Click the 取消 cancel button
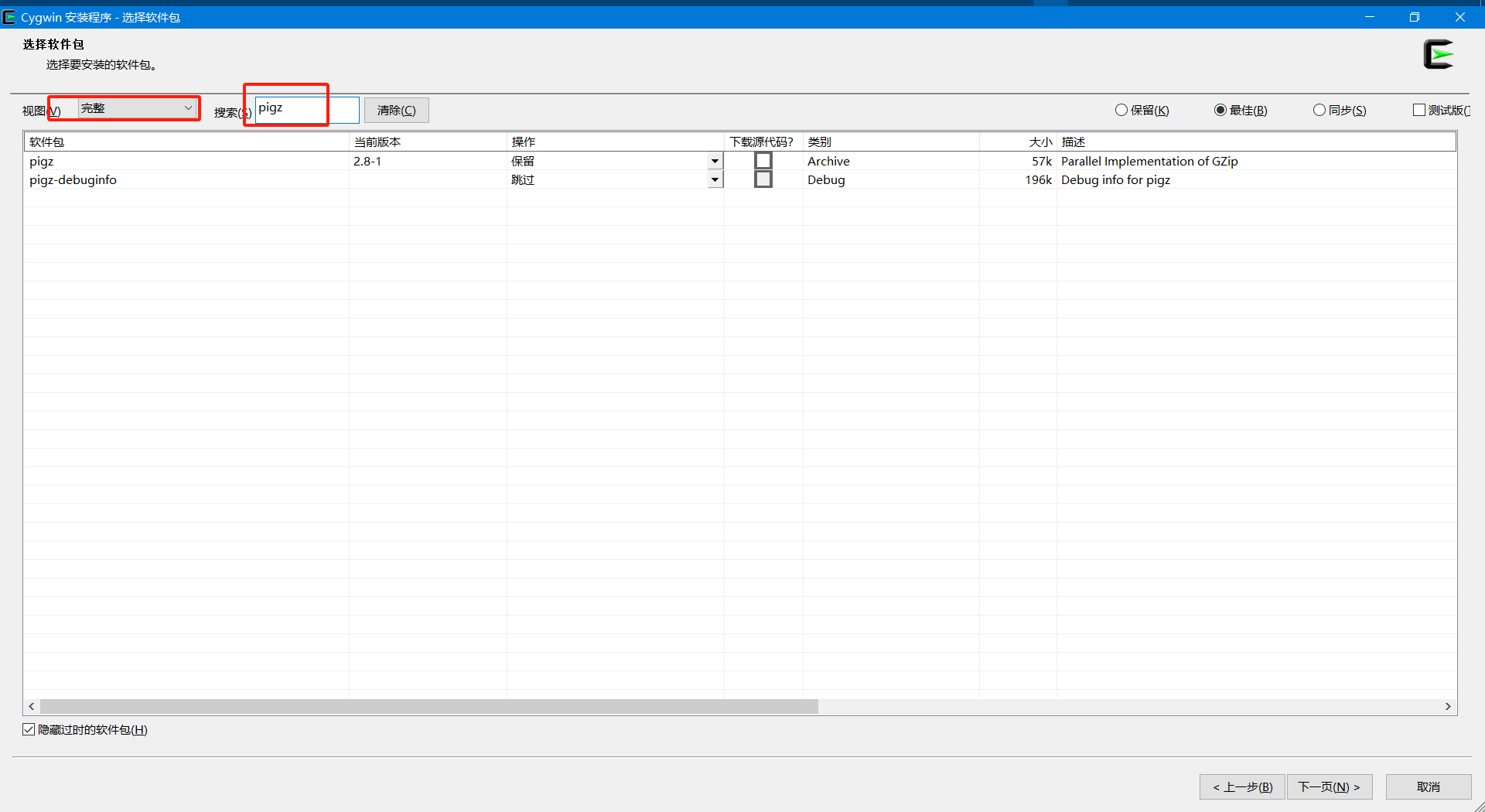The image size is (1485, 812). pyautogui.click(x=1428, y=786)
